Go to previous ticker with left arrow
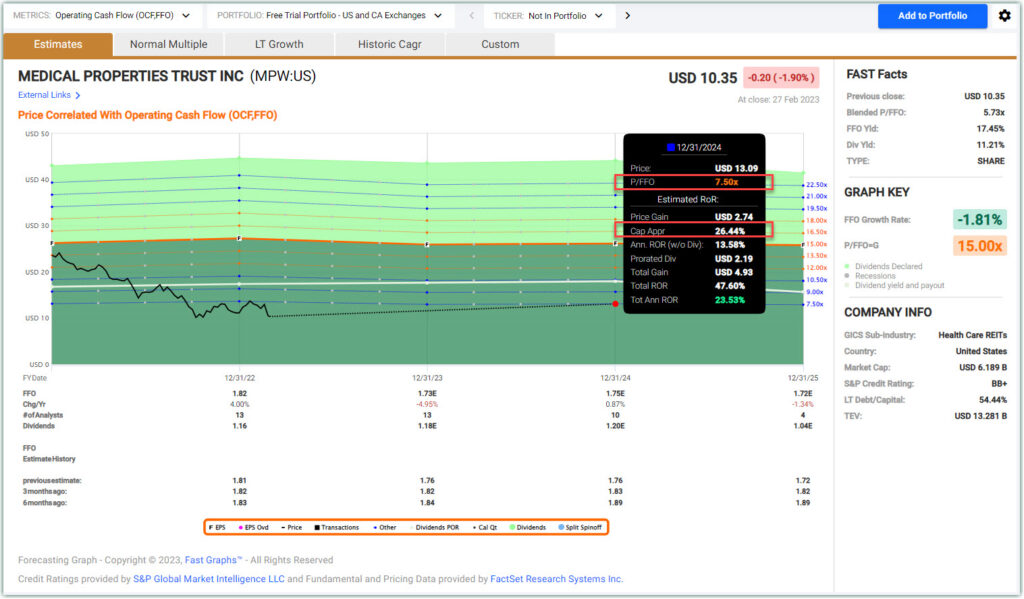 point(471,16)
